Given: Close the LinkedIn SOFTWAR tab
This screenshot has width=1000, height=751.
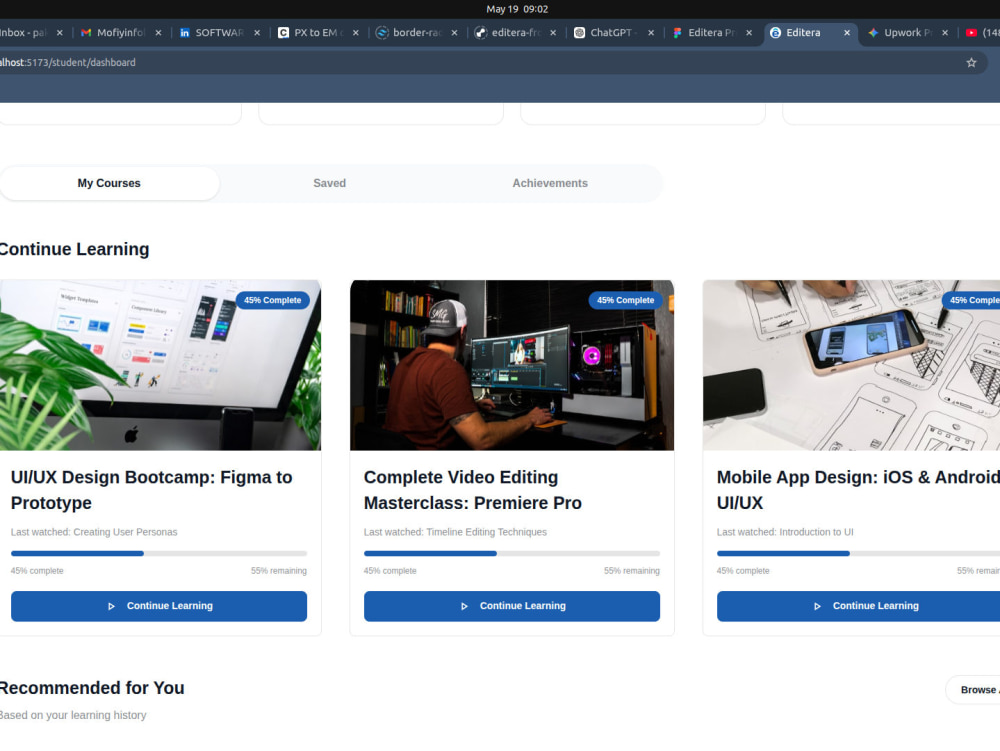Looking at the screenshot, I should pyautogui.click(x=257, y=33).
